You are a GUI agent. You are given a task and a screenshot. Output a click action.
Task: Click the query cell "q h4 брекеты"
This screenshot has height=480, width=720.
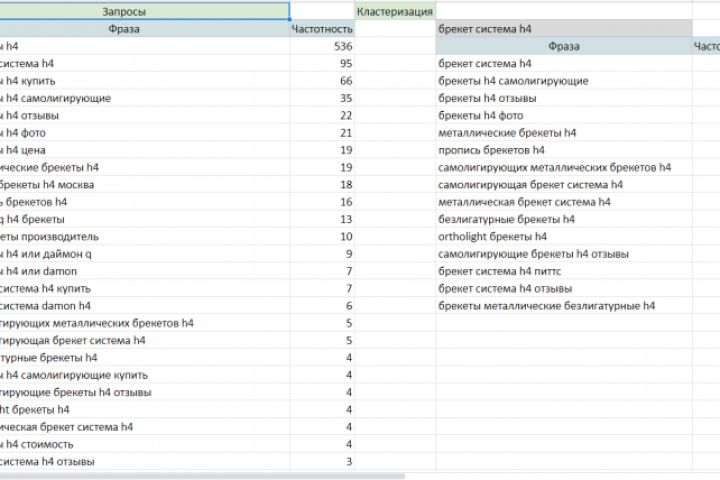(144, 219)
